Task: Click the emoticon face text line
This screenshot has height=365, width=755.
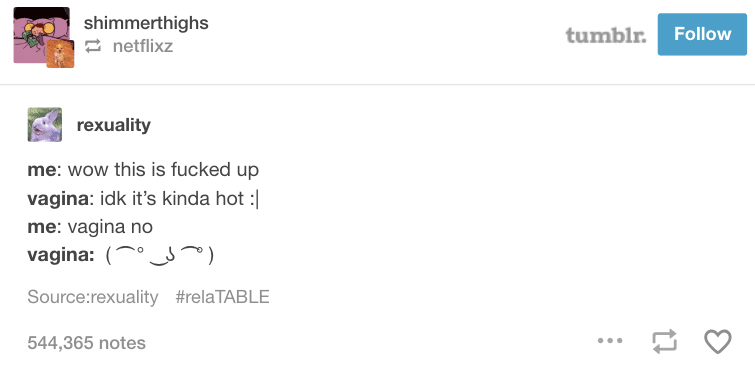Action: (x=120, y=256)
